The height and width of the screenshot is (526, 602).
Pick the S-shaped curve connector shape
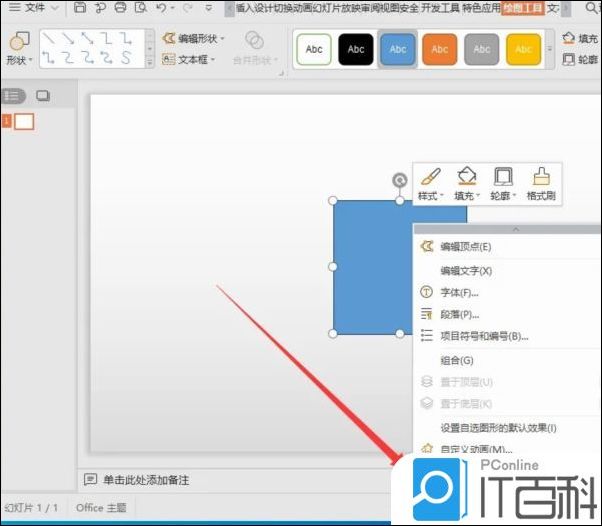pyautogui.click(x=126, y=58)
